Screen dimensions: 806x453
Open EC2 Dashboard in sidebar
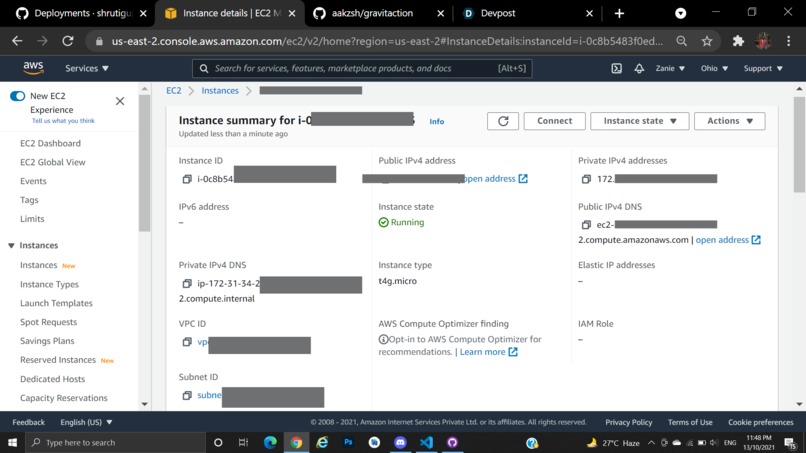coord(50,143)
